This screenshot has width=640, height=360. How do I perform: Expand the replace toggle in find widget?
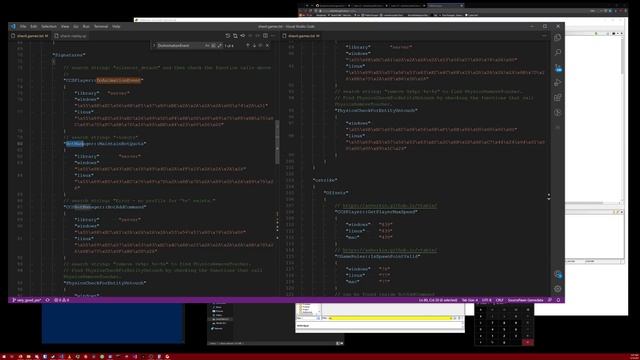[x=154, y=46]
